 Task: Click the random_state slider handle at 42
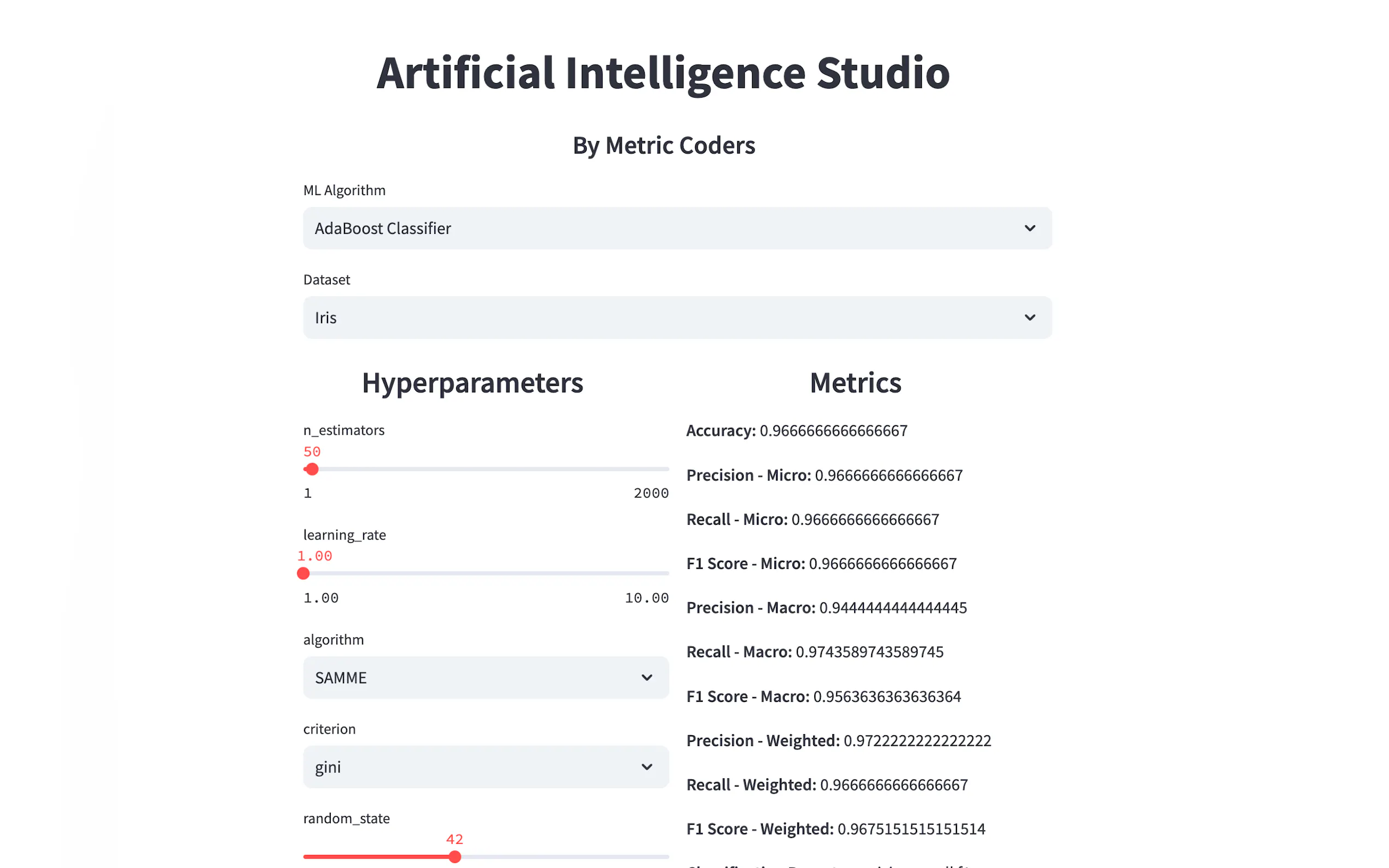click(x=455, y=857)
